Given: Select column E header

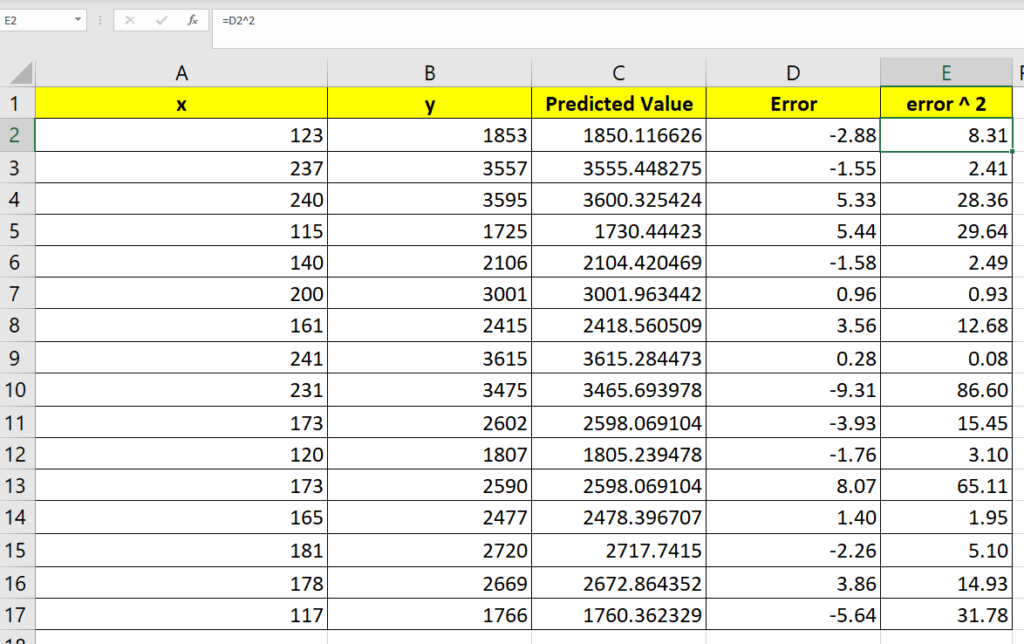Looking at the screenshot, I should pyautogui.click(x=946, y=72).
